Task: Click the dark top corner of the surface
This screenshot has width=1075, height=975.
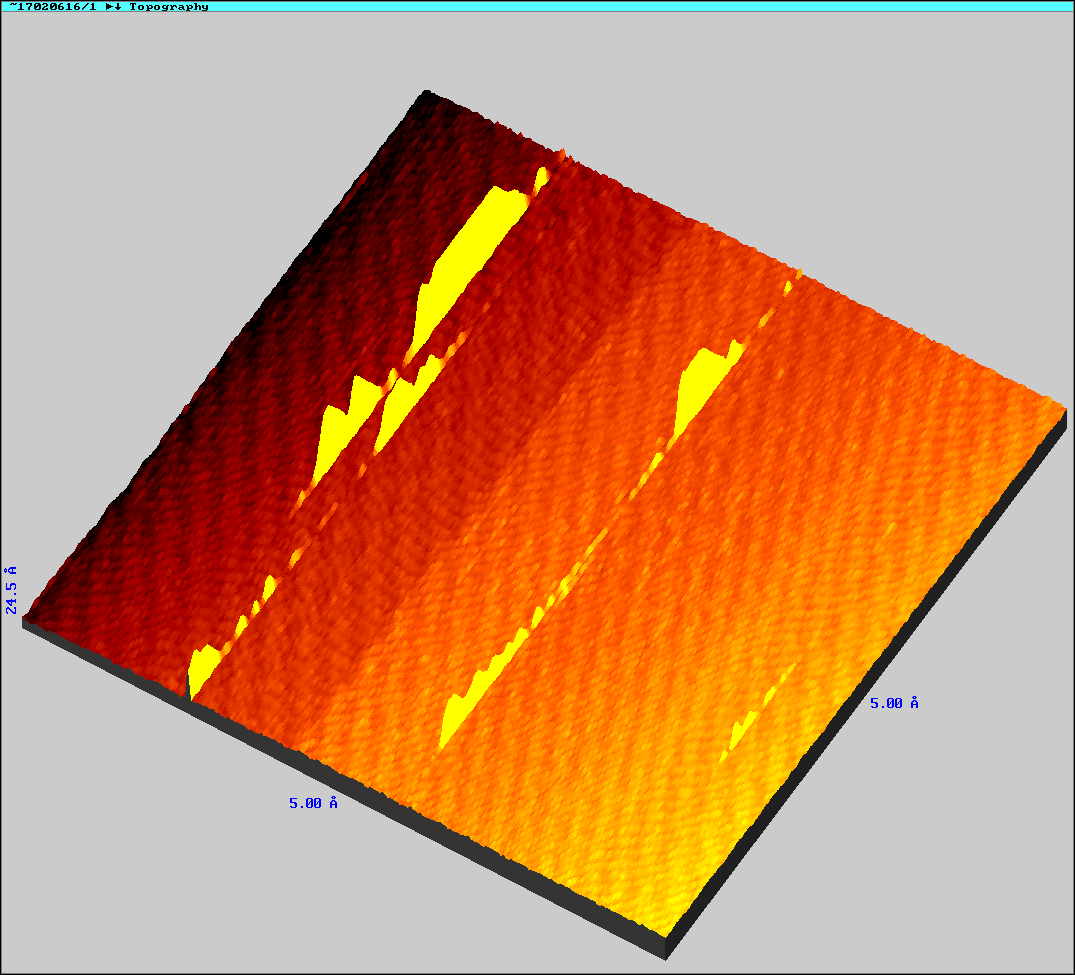Action: [425, 97]
